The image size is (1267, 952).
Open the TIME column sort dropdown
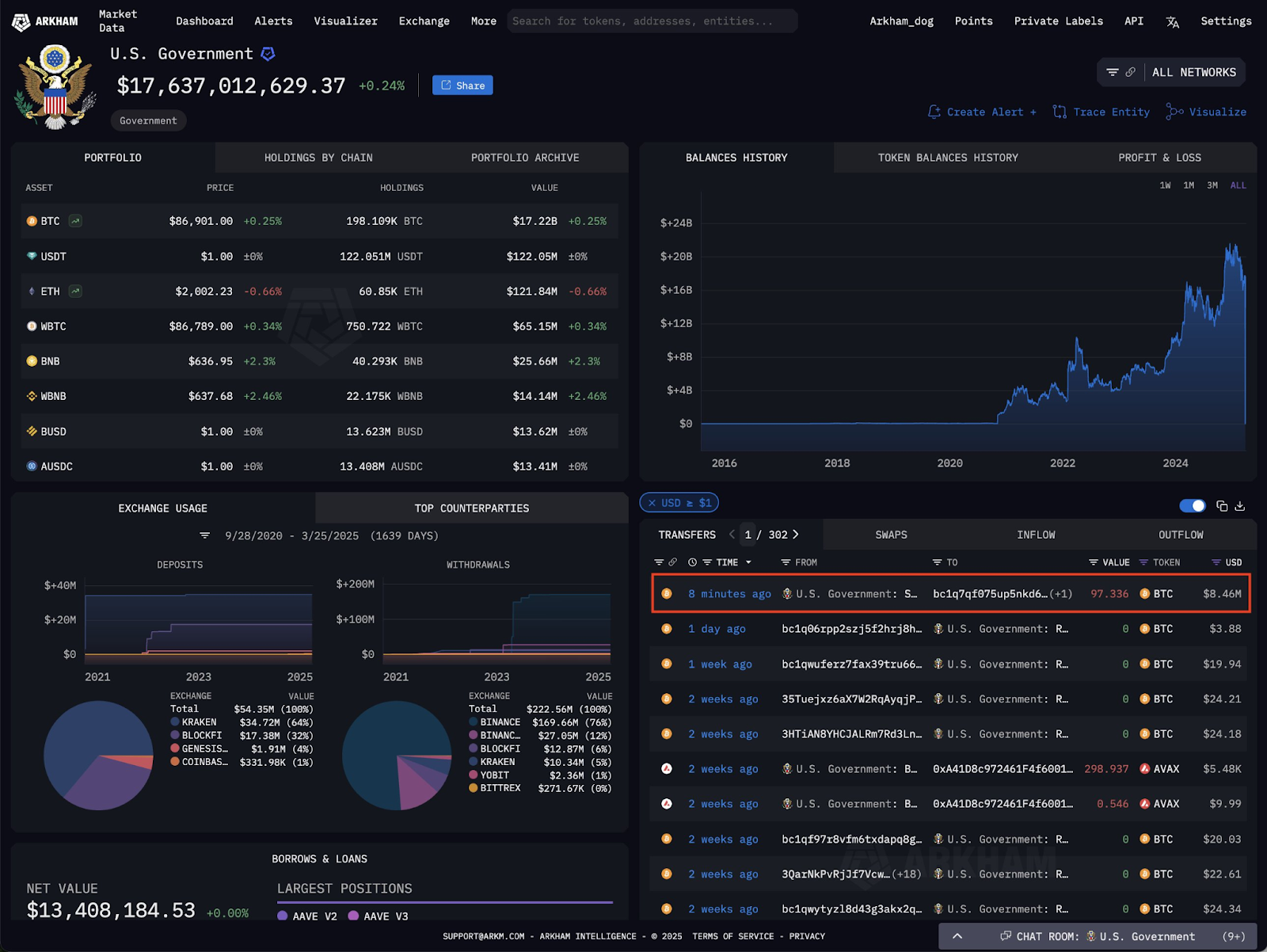pyautogui.click(x=748, y=562)
